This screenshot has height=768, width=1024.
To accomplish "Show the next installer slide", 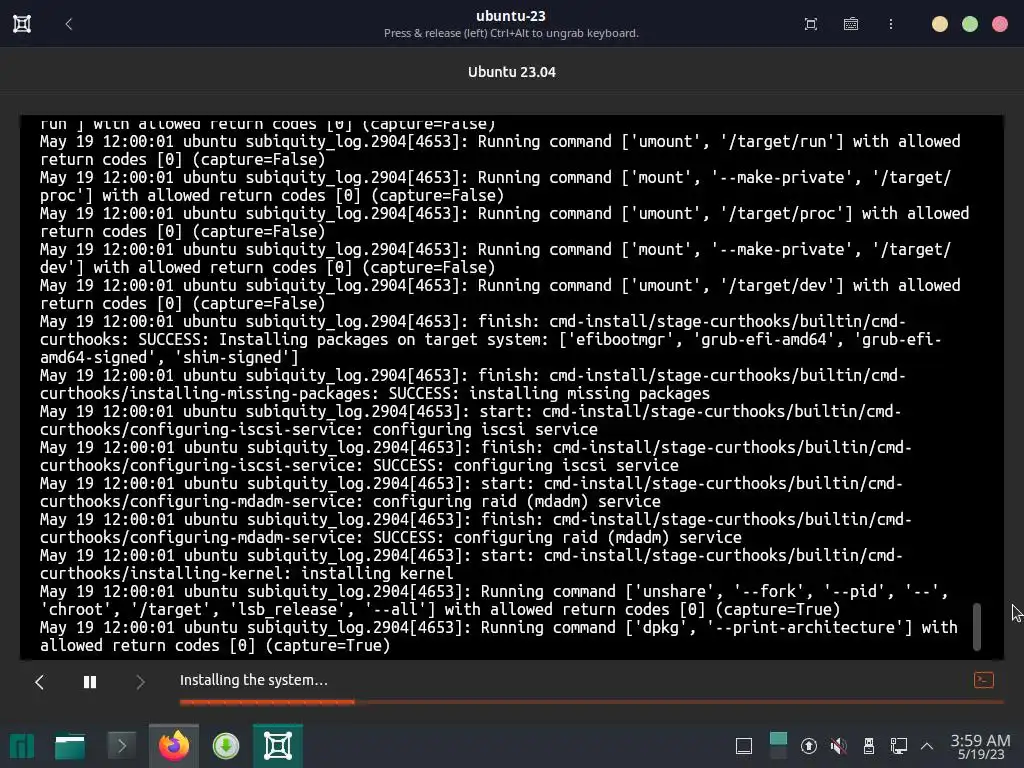I will pyautogui.click(x=140, y=682).
